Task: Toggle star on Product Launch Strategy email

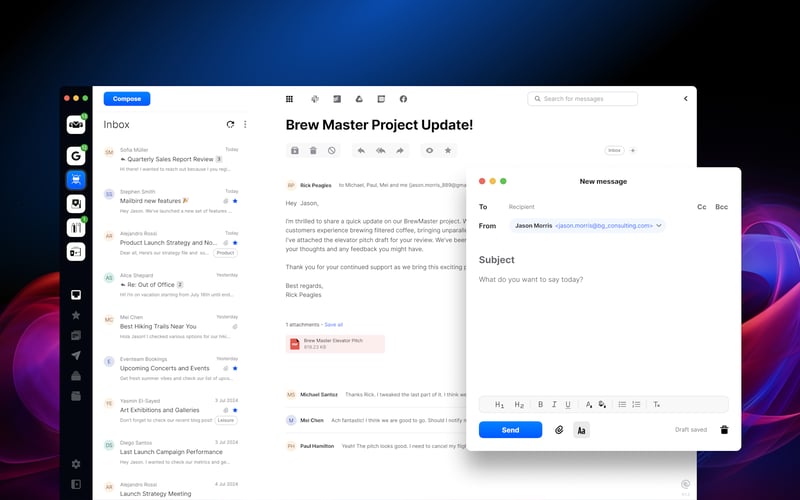Action: (235, 243)
